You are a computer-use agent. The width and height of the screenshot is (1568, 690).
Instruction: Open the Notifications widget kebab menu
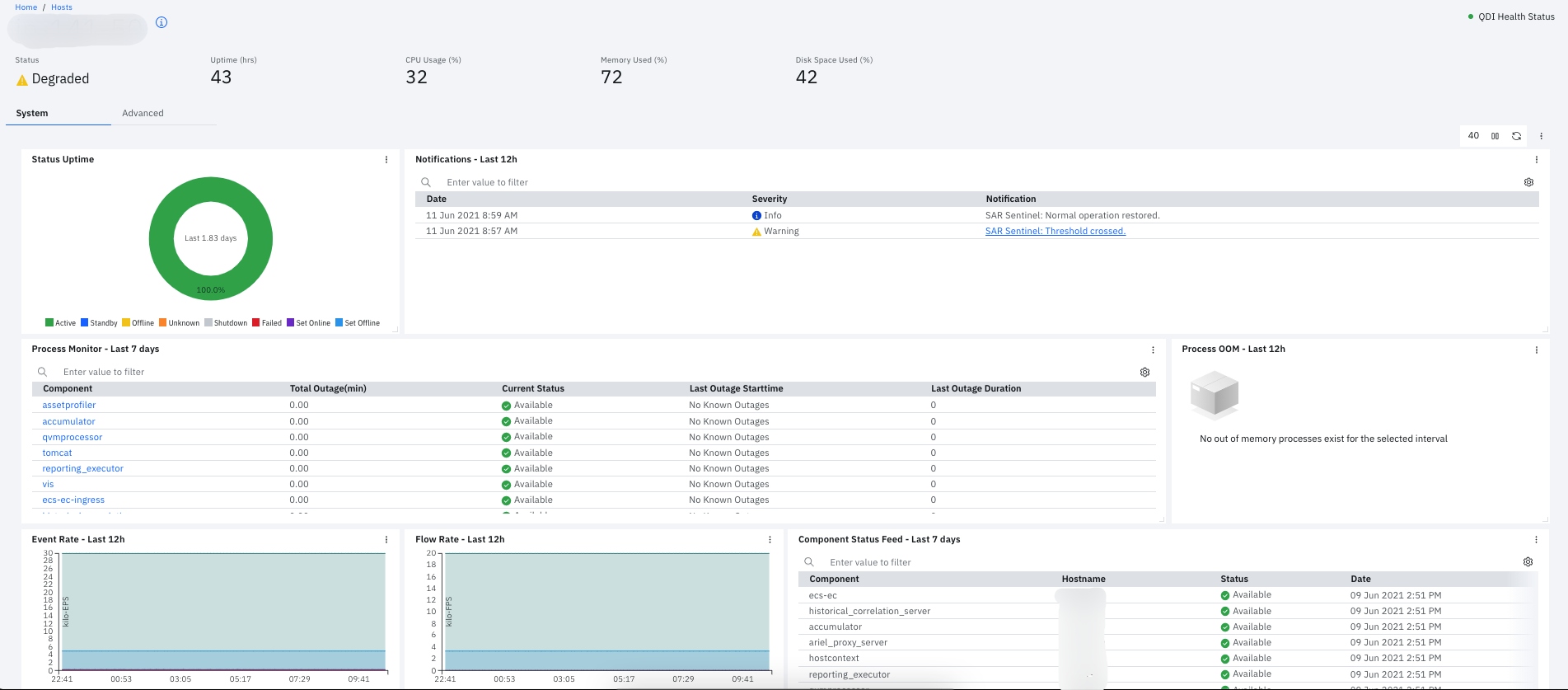[x=1536, y=160]
